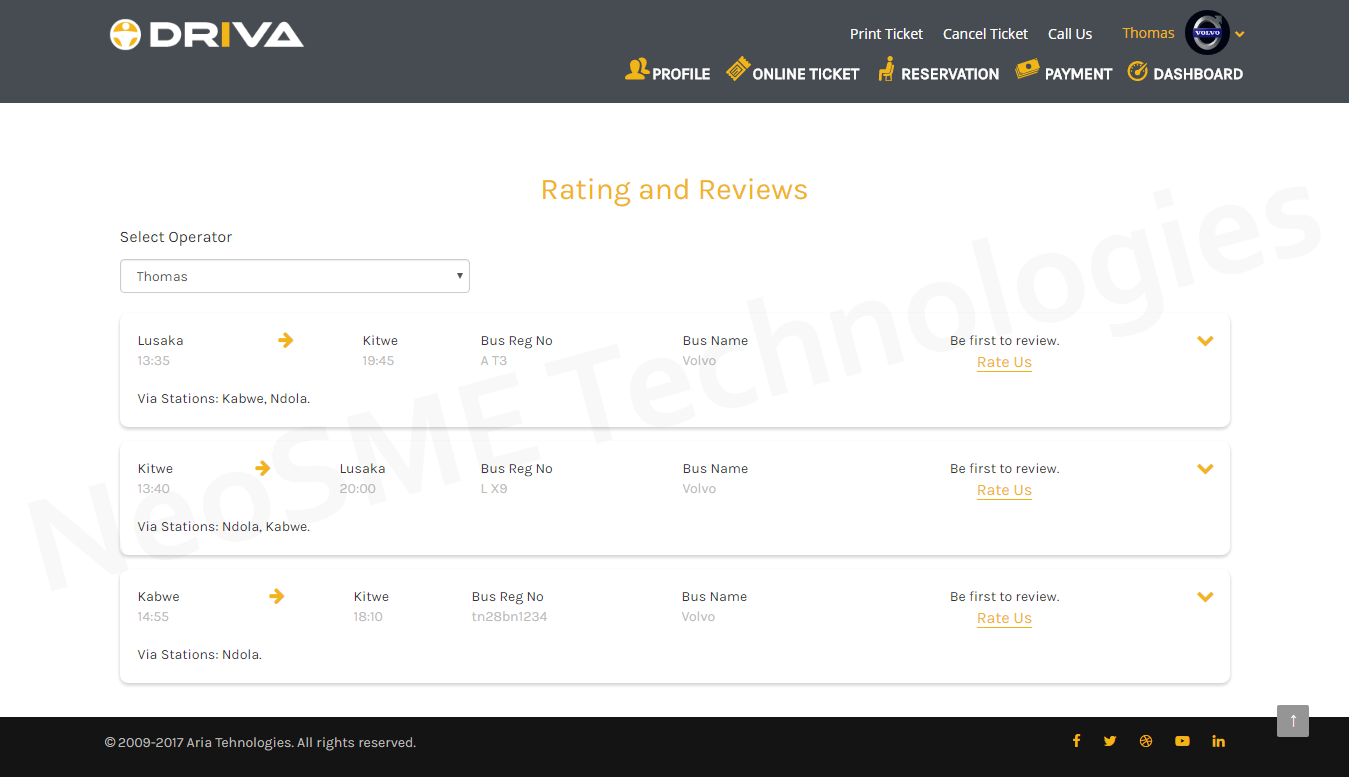Open the Payment icon
Image resolution: width=1349 pixels, height=777 pixels.
1027,69
